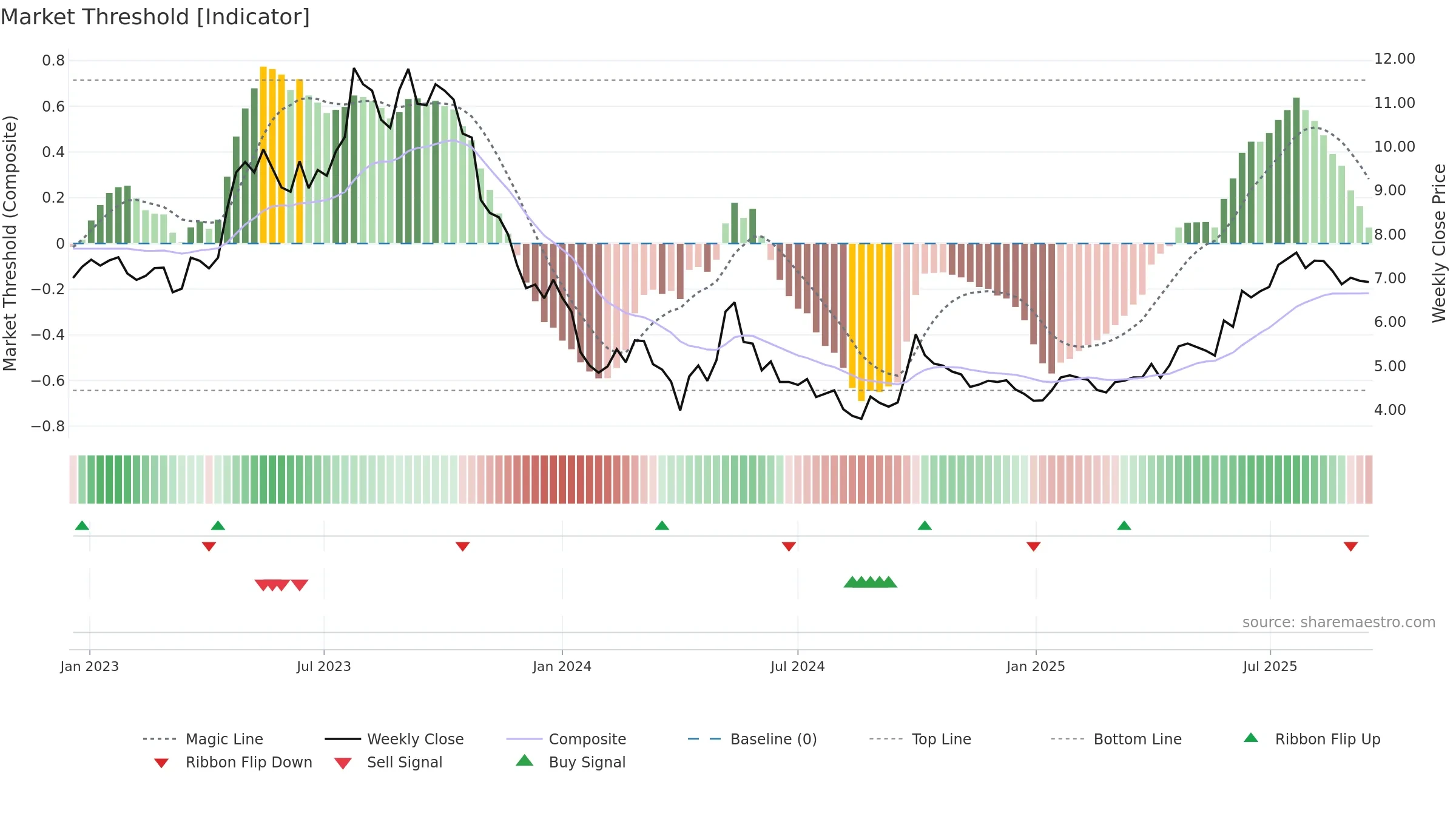Screen dimensions: 1456x819
Task: Toggle the Buy Signal legend entry
Action: tap(570, 762)
